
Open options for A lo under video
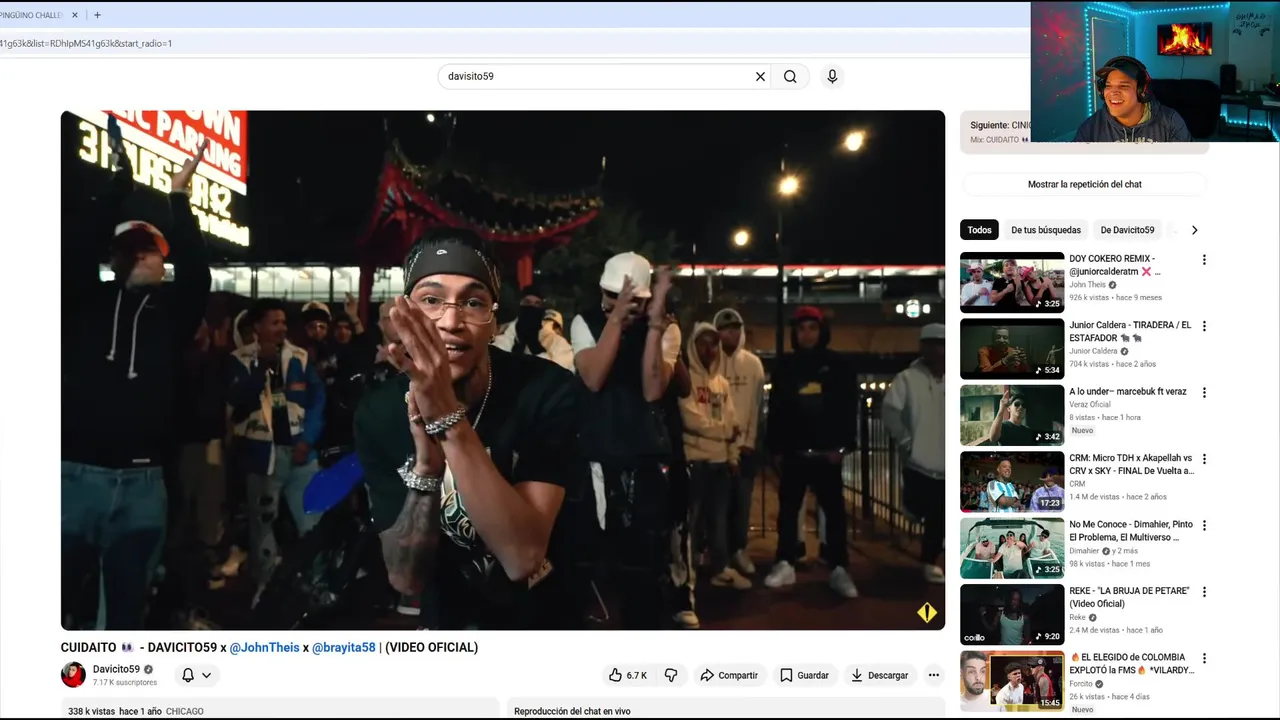[x=1204, y=393]
